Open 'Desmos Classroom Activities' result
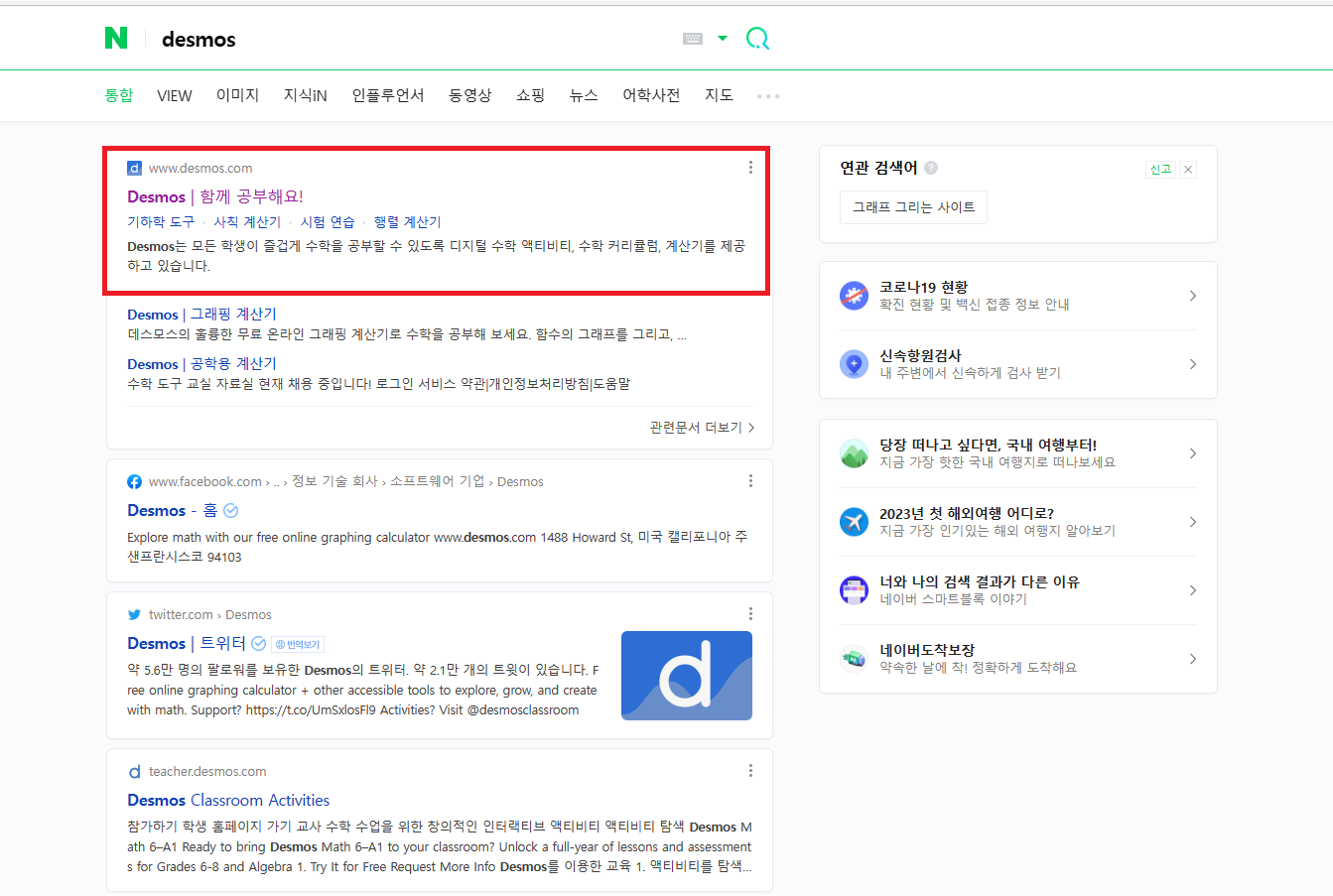Image resolution: width=1333 pixels, height=896 pixels. (x=228, y=800)
